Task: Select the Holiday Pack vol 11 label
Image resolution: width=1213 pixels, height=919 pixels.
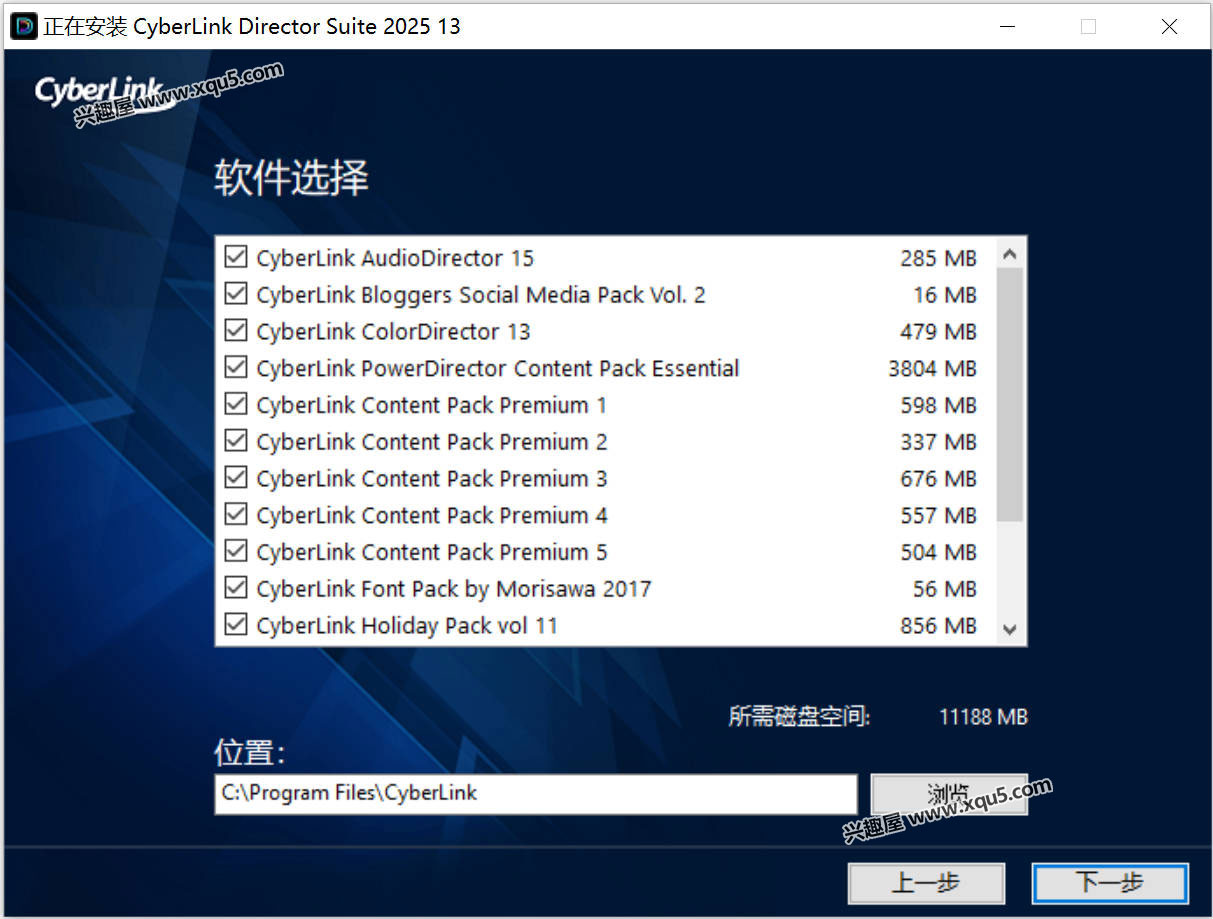Action: tap(407, 626)
